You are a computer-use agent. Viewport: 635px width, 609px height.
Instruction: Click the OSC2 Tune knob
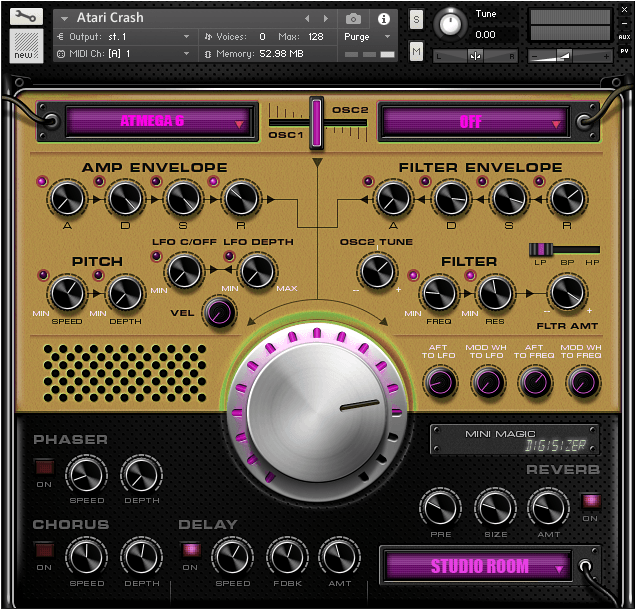pos(377,271)
